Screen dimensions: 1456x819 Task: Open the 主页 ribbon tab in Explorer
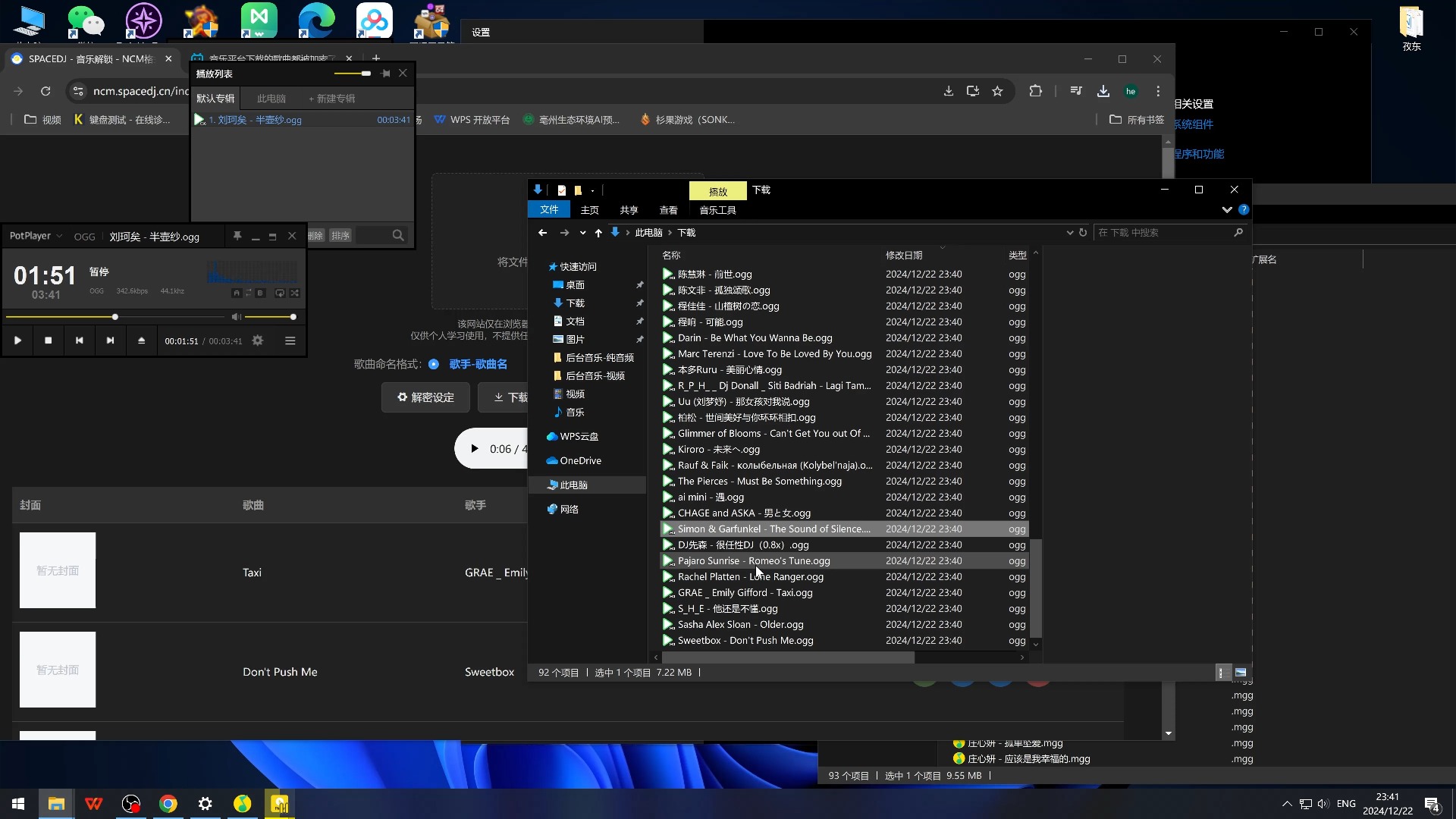click(589, 210)
